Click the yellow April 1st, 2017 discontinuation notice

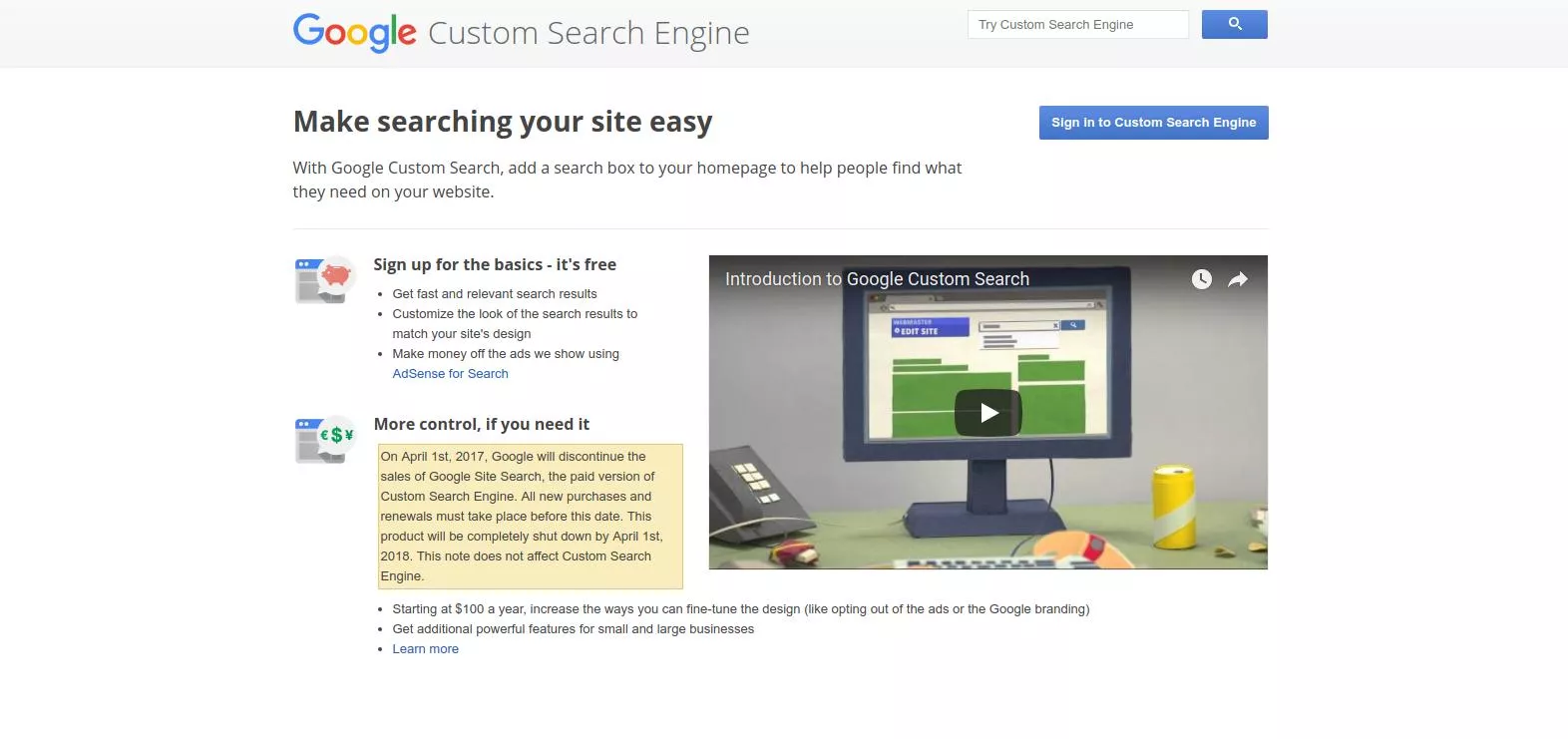[530, 517]
